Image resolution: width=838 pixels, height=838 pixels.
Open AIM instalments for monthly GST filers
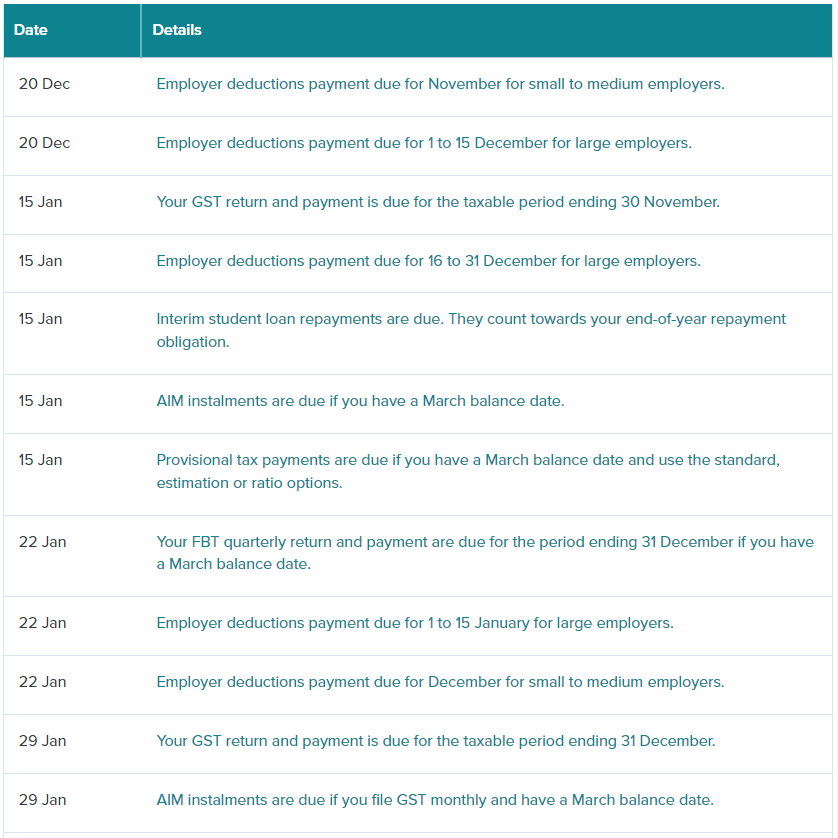pos(435,800)
